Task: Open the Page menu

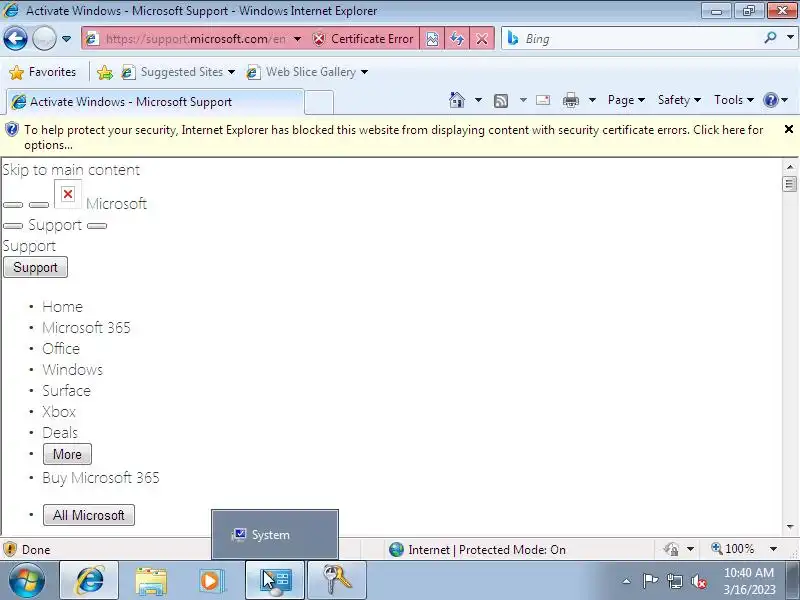Action: point(626,100)
